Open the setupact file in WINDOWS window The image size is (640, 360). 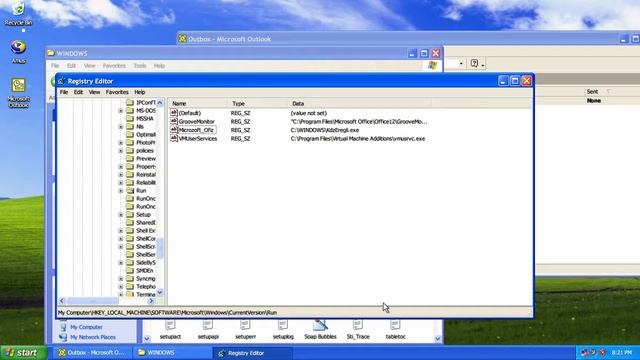pyautogui.click(x=170, y=330)
